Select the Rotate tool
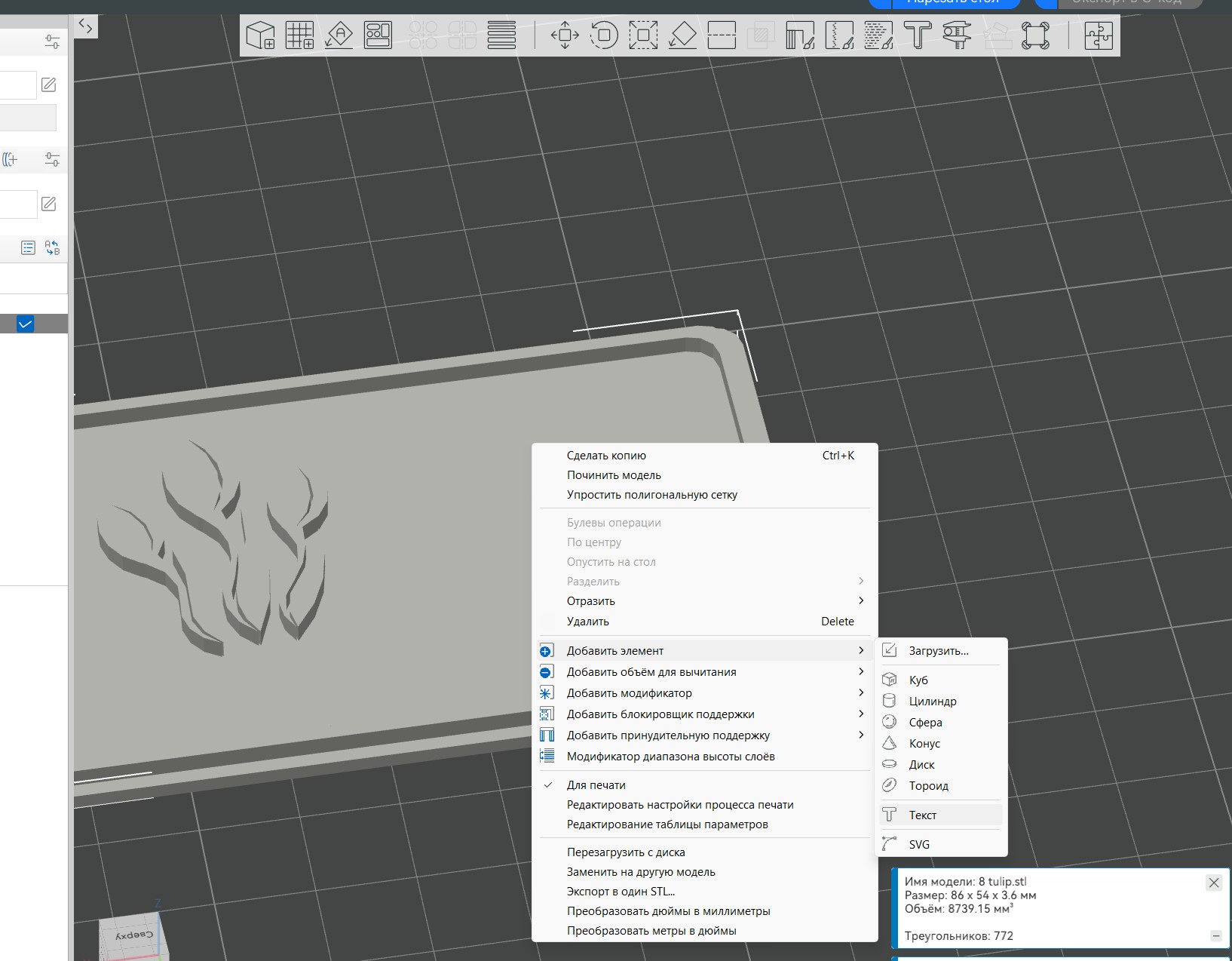1232x961 pixels. [604, 35]
